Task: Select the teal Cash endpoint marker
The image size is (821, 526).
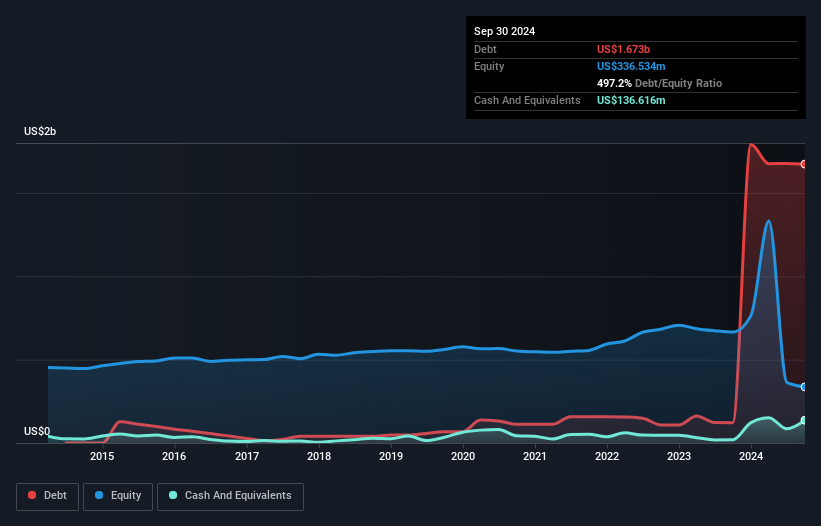Action: 804,420
